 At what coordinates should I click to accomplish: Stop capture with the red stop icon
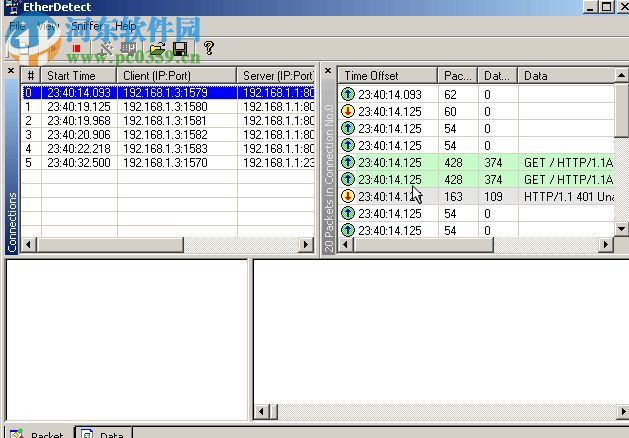click(76, 49)
